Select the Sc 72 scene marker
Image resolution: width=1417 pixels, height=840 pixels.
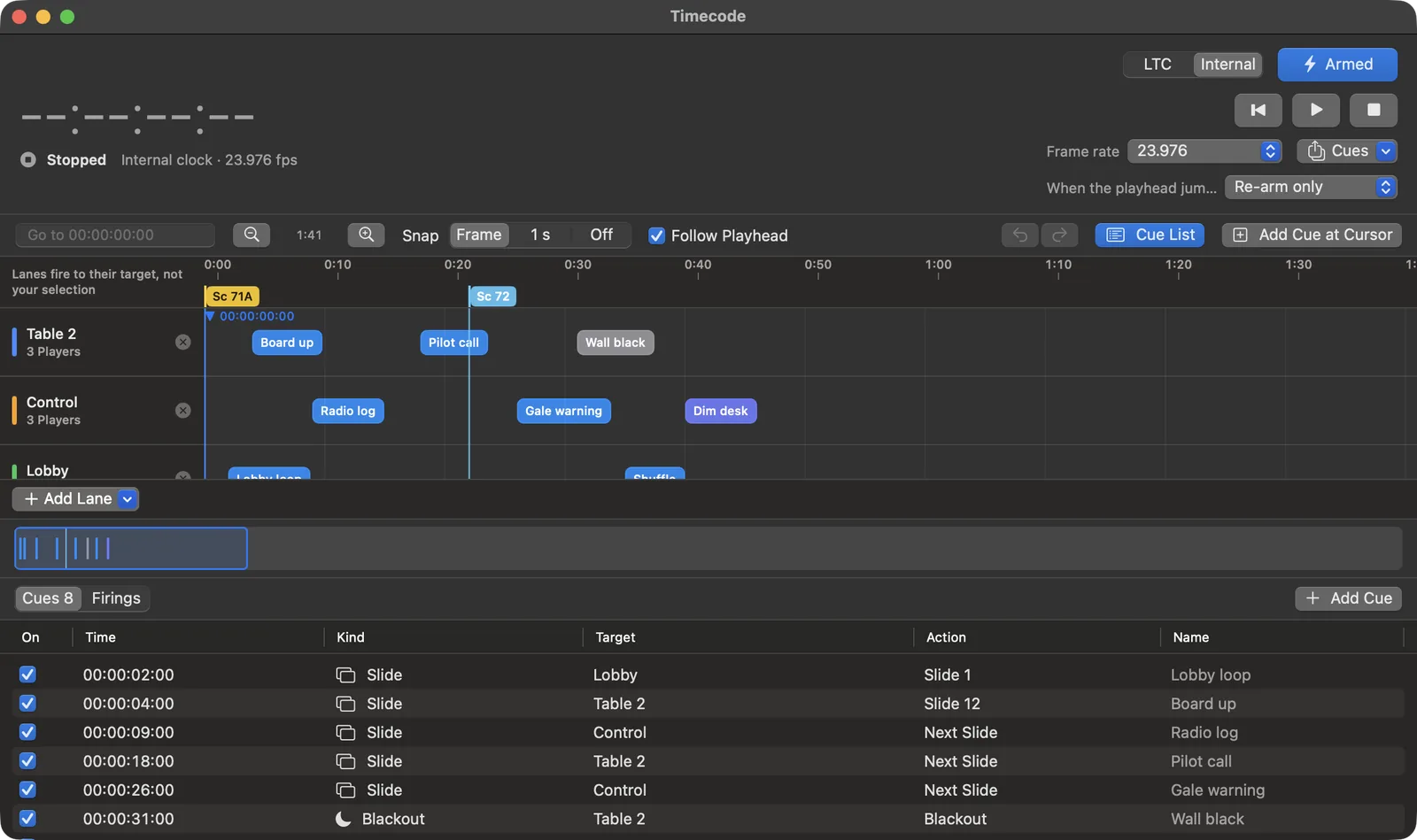coord(492,297)
